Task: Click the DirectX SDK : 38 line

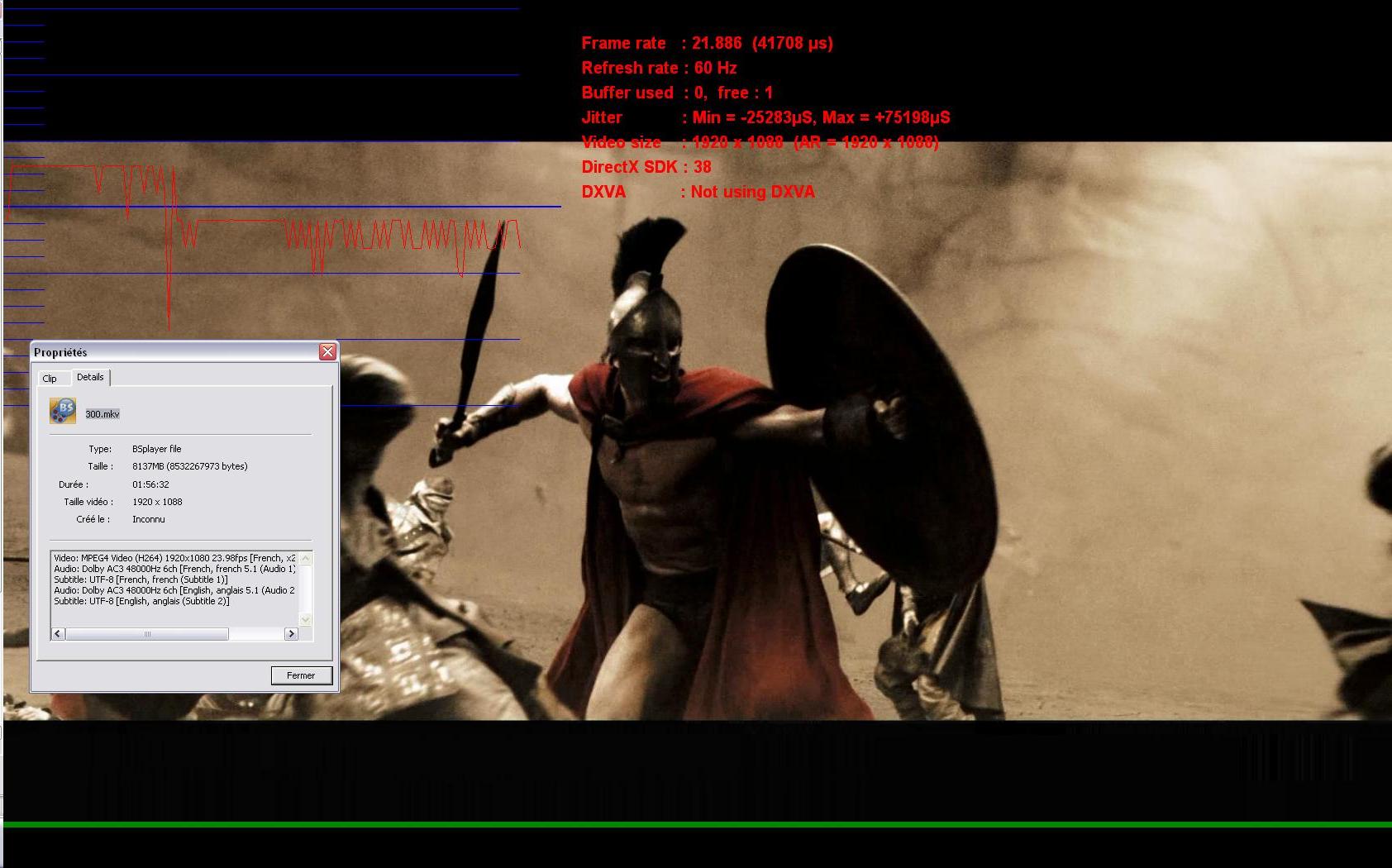Action: (646, 167)
